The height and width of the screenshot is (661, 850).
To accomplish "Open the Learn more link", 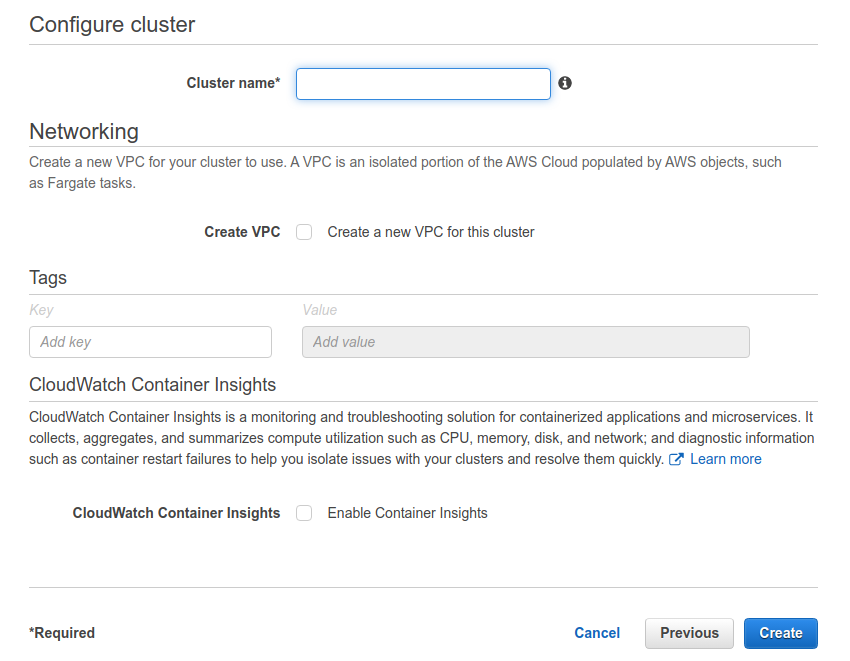I will coord(725,459).
